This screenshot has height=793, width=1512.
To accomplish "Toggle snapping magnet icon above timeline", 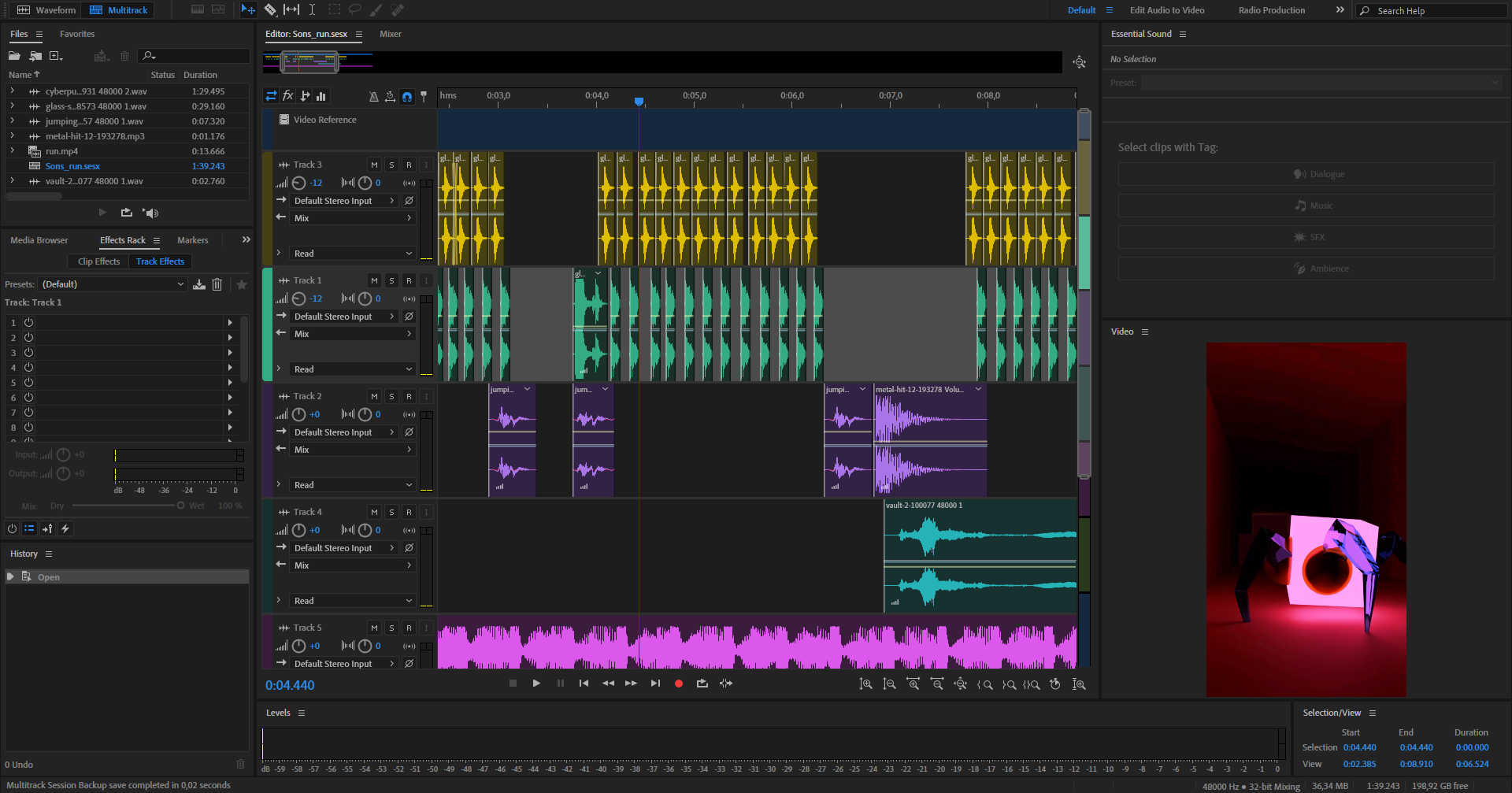I will tap(407, 96).
